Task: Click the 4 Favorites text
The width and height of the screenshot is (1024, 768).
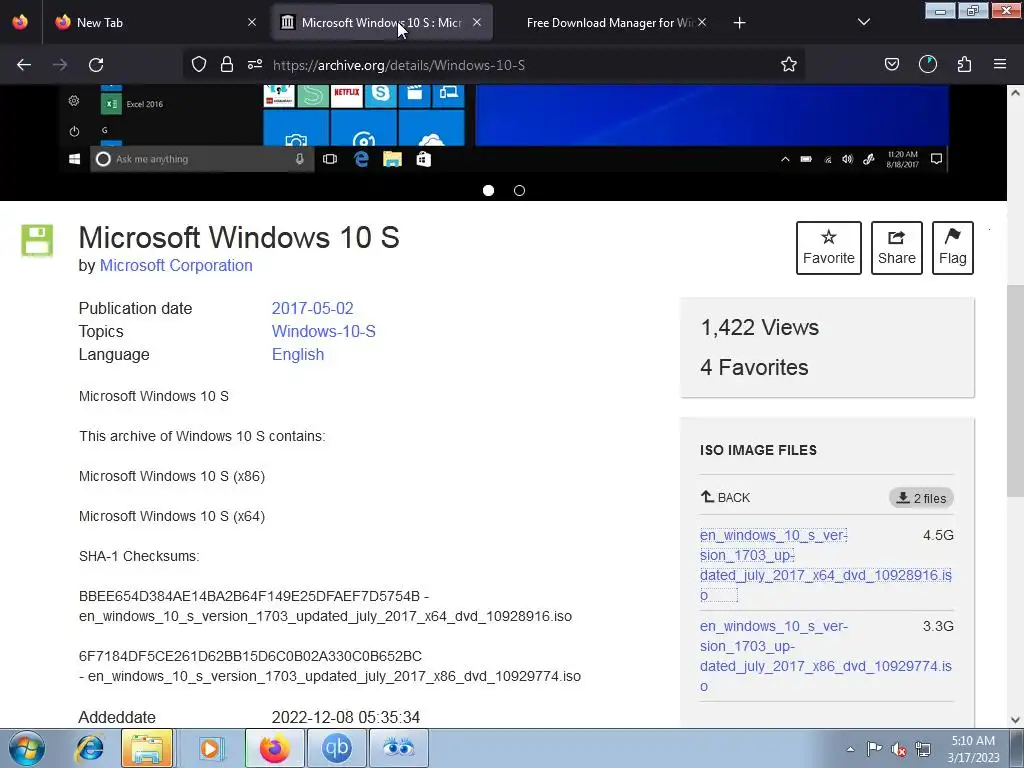Action: tap(754, 367)
